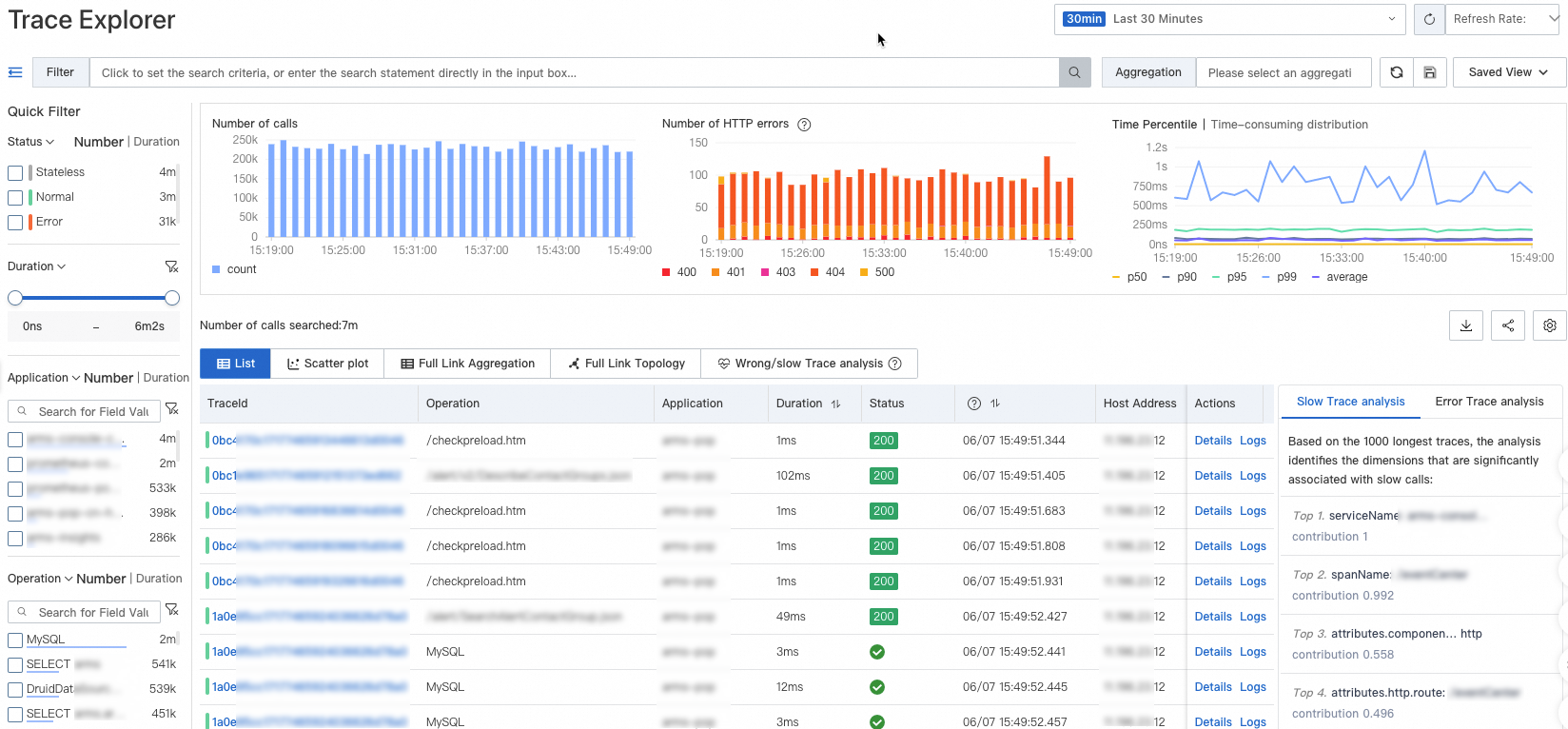Switch to the Scatter plot tab
Image resolution: width=1568 pixels, height=729 pixels.
(327, 364)
